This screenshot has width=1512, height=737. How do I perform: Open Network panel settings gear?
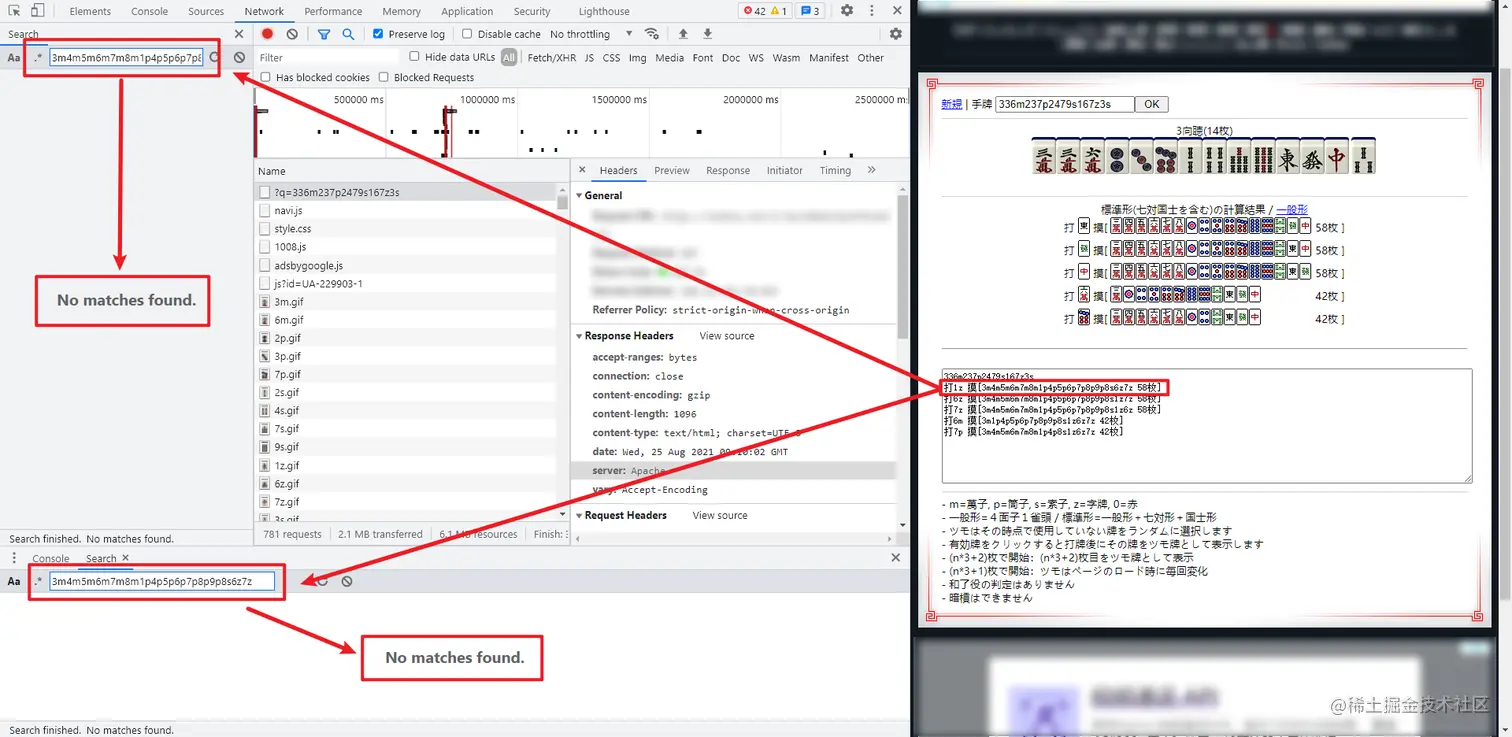896,34
